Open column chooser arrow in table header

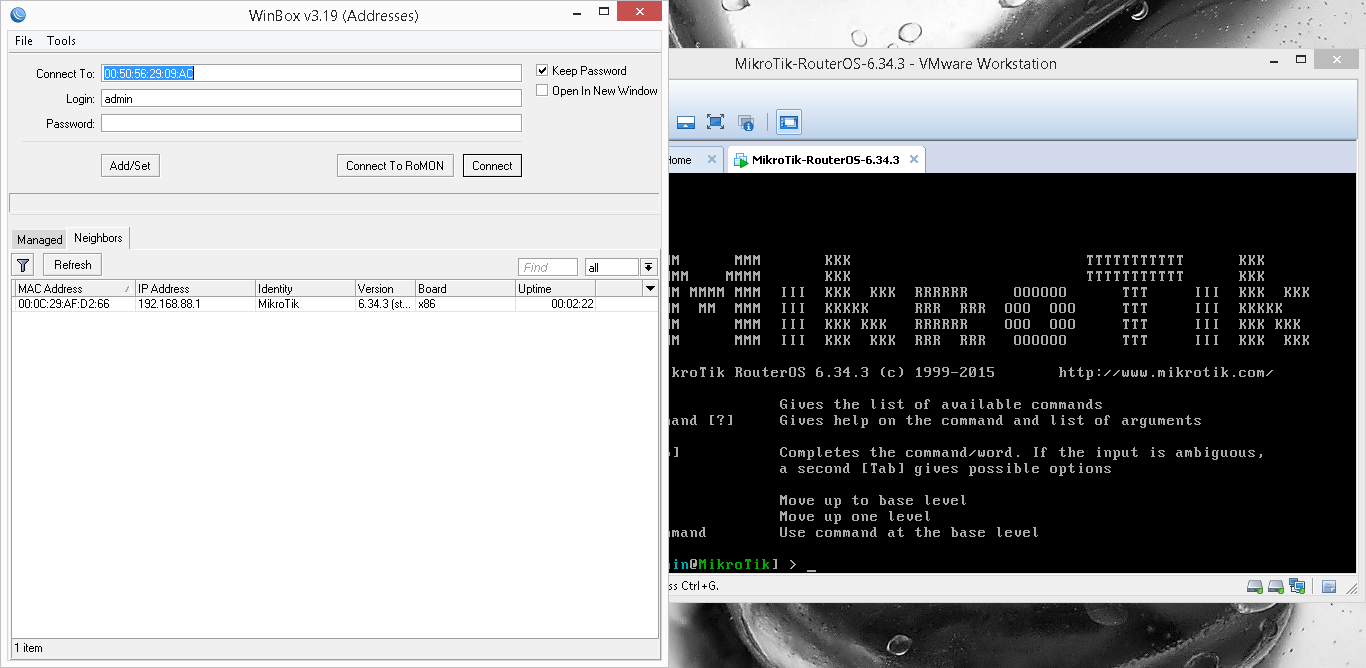pyautogui.click(x=650, y=288)
